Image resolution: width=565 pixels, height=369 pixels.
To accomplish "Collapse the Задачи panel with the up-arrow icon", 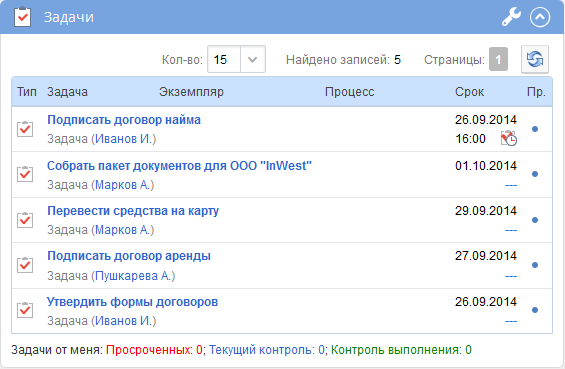I will pyautogui.click(x=540, y=17).
